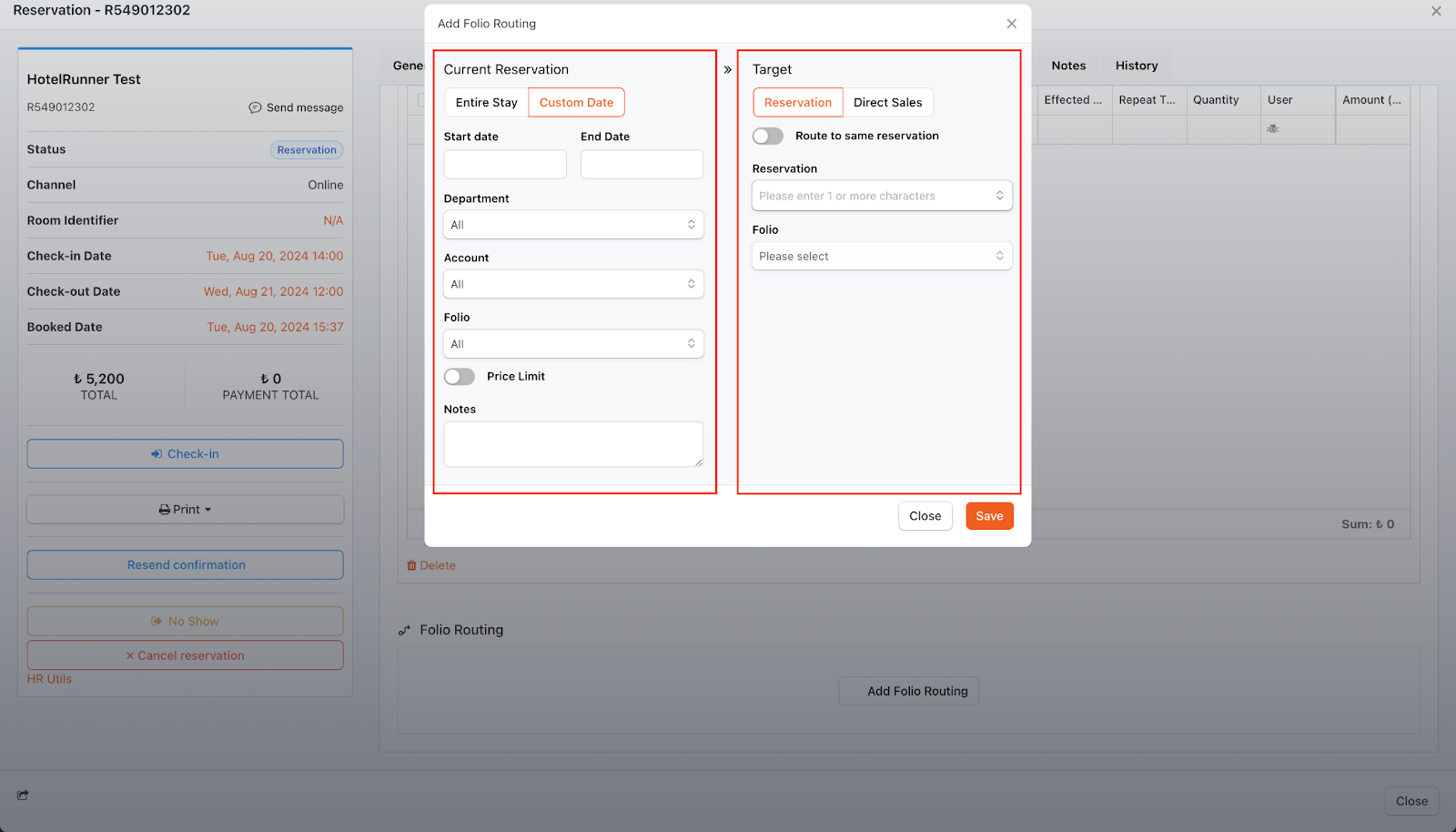Toggle Route to same reservation switch
Screen dimensions: 1456x832
[768, 136]
